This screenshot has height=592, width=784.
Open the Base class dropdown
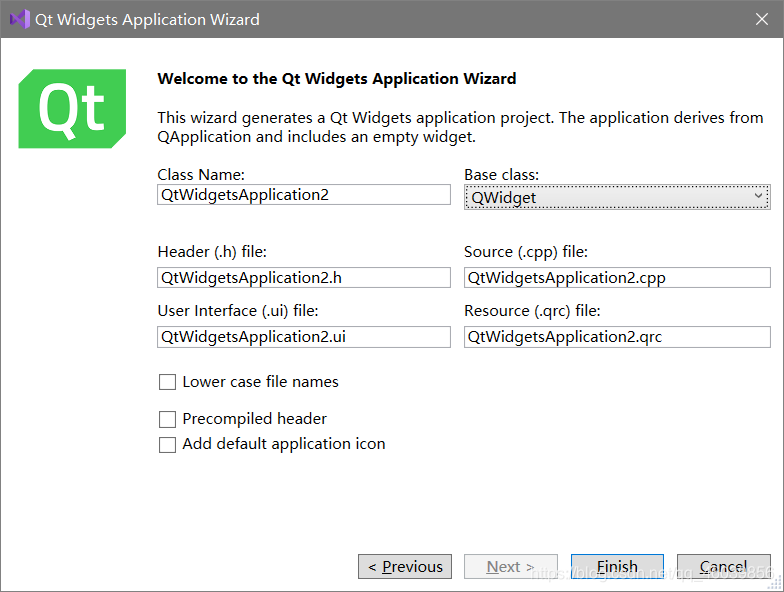[617, 198]
